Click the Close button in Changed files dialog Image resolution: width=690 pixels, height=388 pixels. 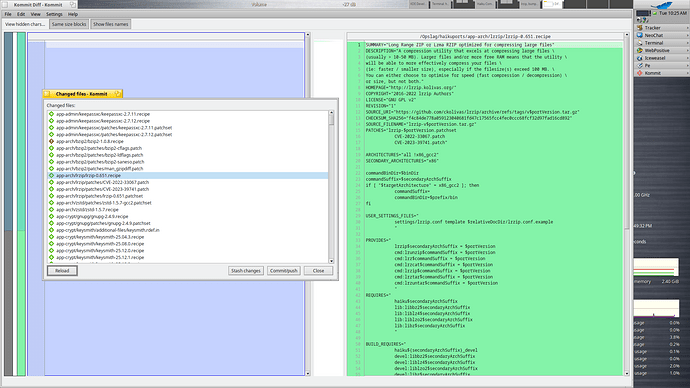pyautogui.click(x=318, y=271)
